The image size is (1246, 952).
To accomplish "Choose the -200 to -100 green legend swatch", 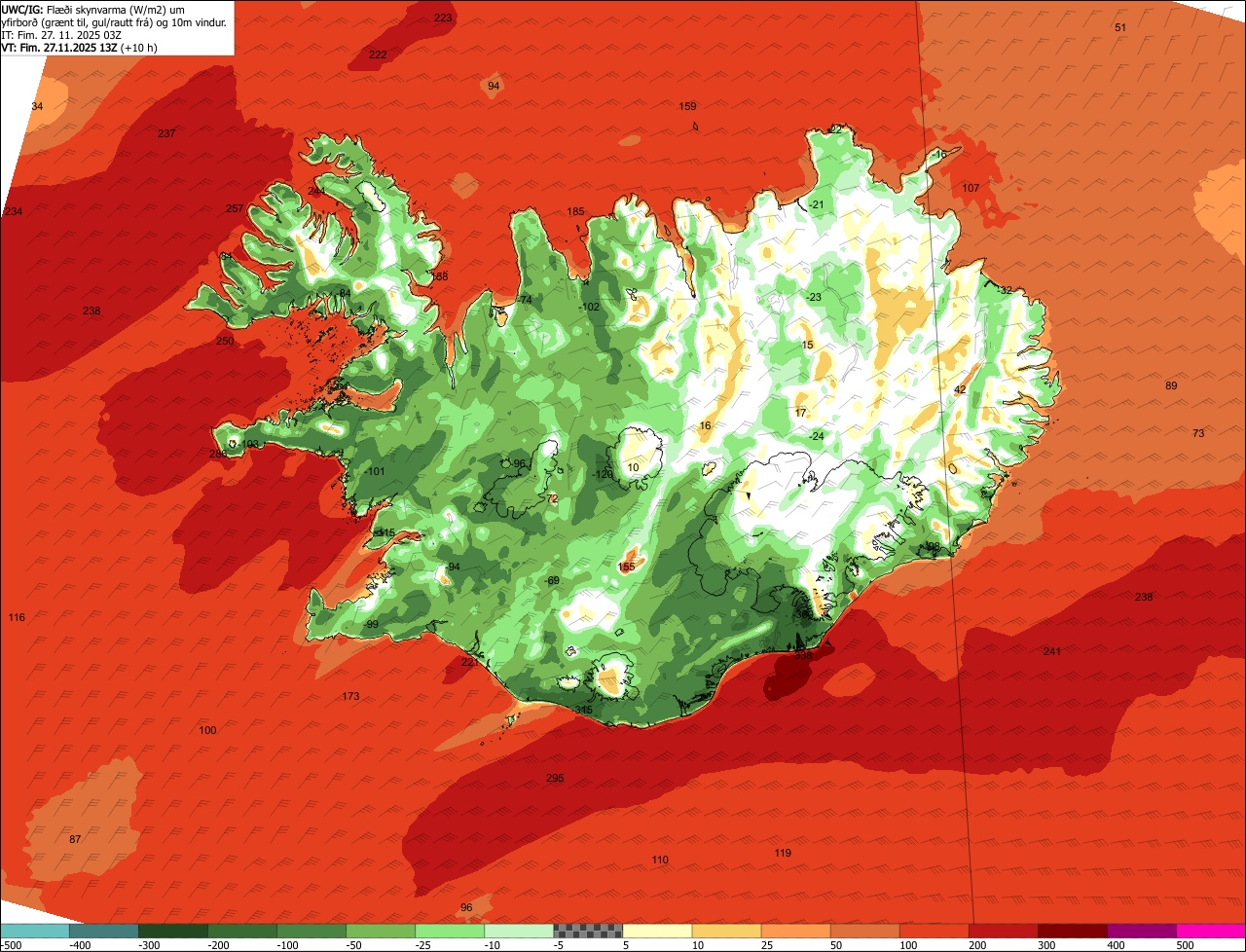I will tap(242, 931).
